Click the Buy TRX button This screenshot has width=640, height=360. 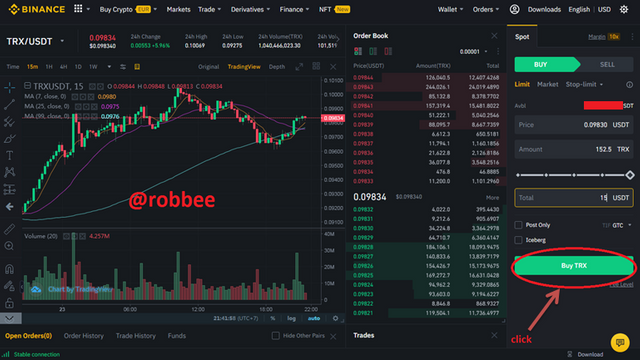coord(573,265)
